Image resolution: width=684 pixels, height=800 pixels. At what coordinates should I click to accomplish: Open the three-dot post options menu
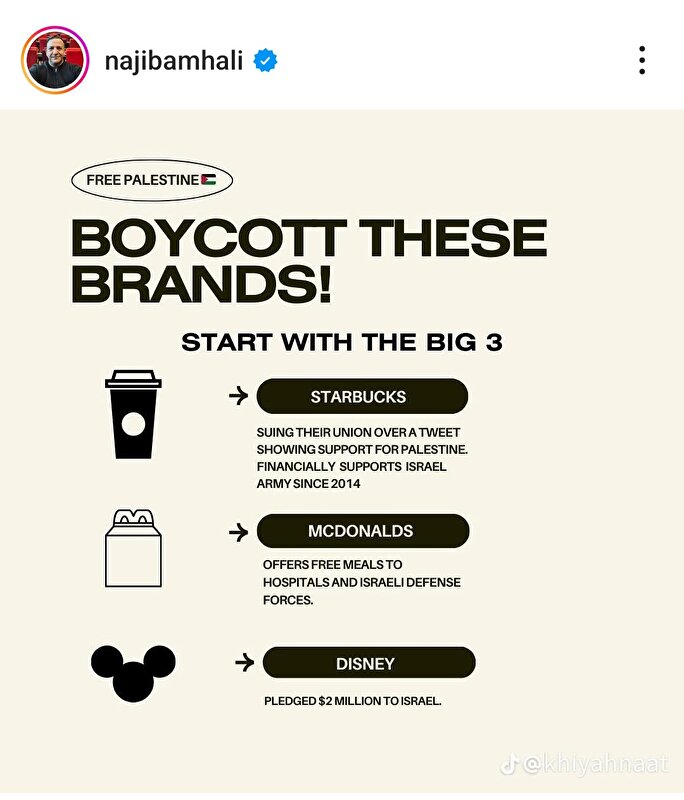tap(642, 60)
